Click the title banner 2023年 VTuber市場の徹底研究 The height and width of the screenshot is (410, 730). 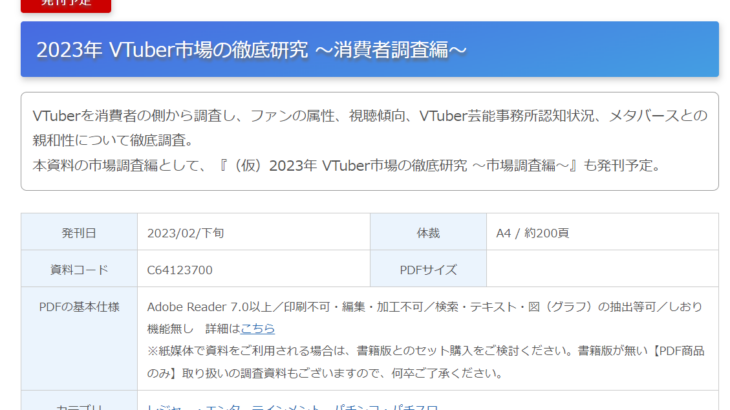point(370,49)
